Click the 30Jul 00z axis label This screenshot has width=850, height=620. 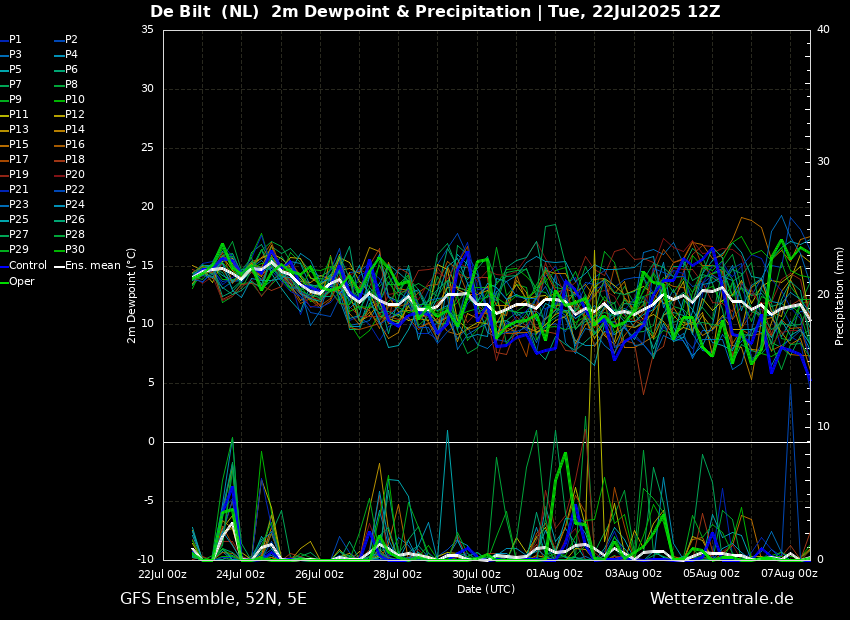pyautogui.click(x=476, y=574)
